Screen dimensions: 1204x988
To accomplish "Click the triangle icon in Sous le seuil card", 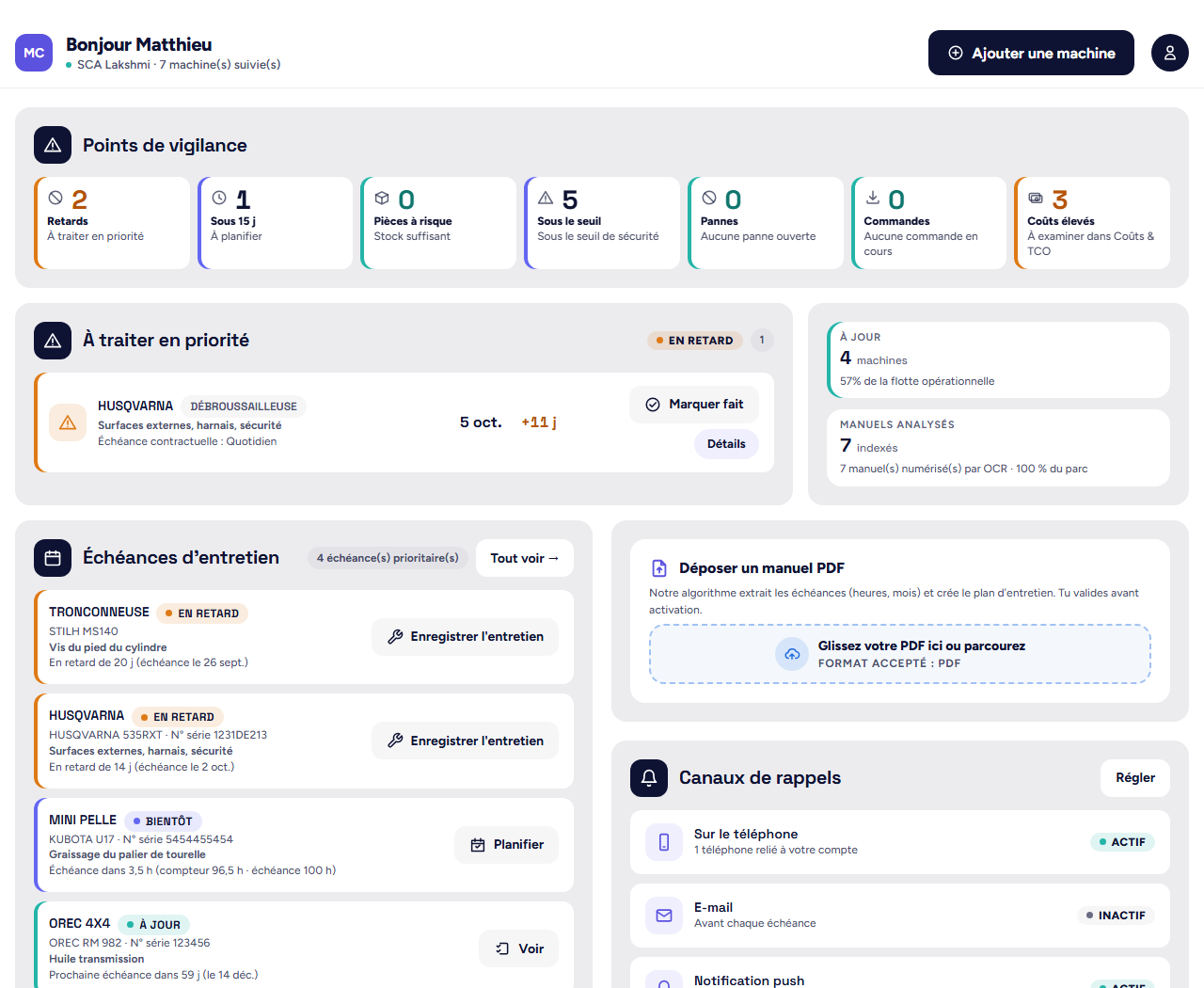I will (x=546, y=199).
